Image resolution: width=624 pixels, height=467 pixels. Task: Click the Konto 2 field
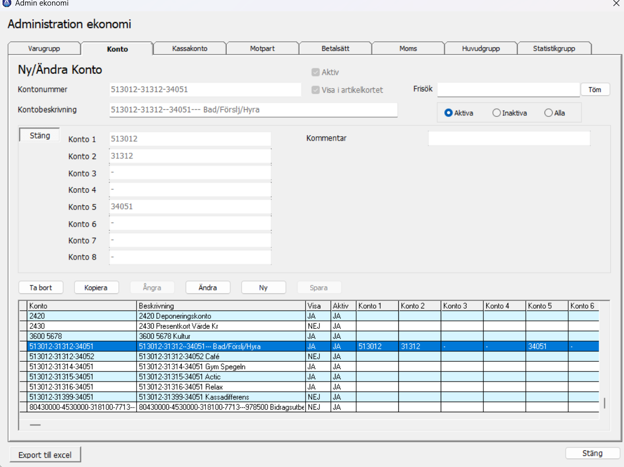190,156
